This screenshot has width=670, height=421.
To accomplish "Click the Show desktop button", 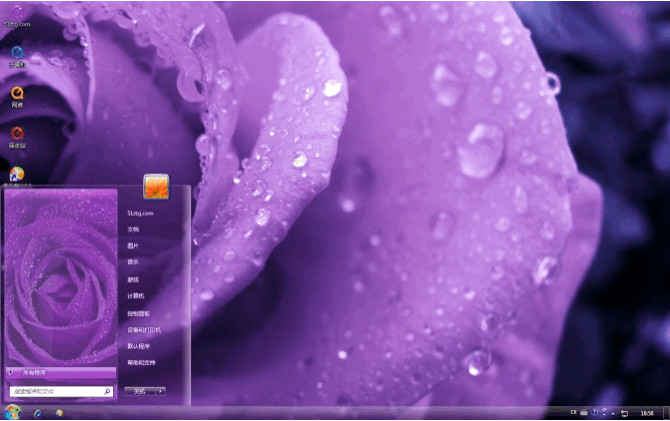I will [666, 413].
